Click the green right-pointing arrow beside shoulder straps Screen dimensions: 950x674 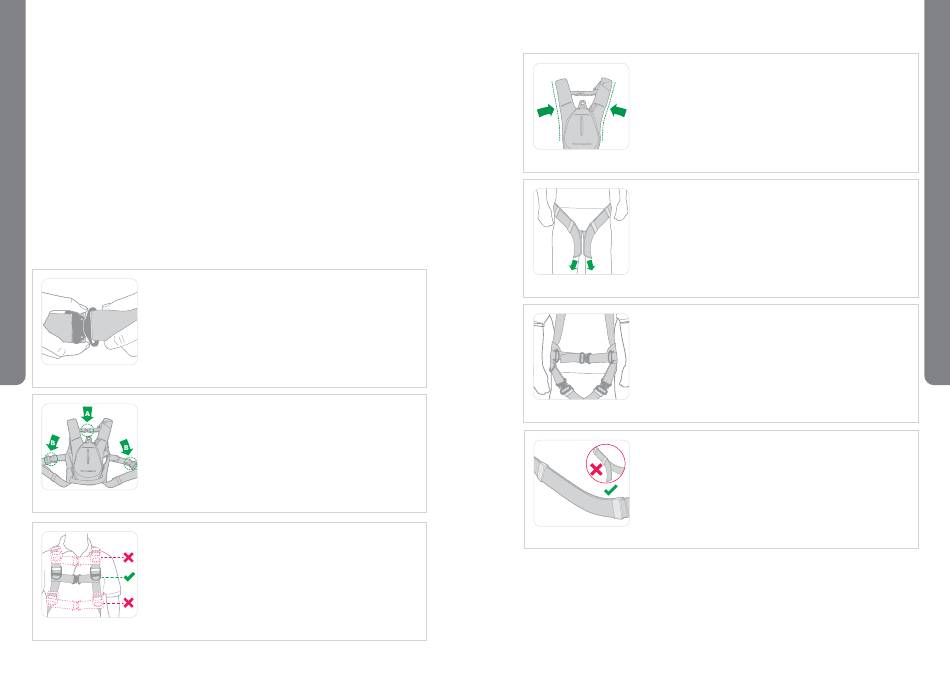point(546,111)
